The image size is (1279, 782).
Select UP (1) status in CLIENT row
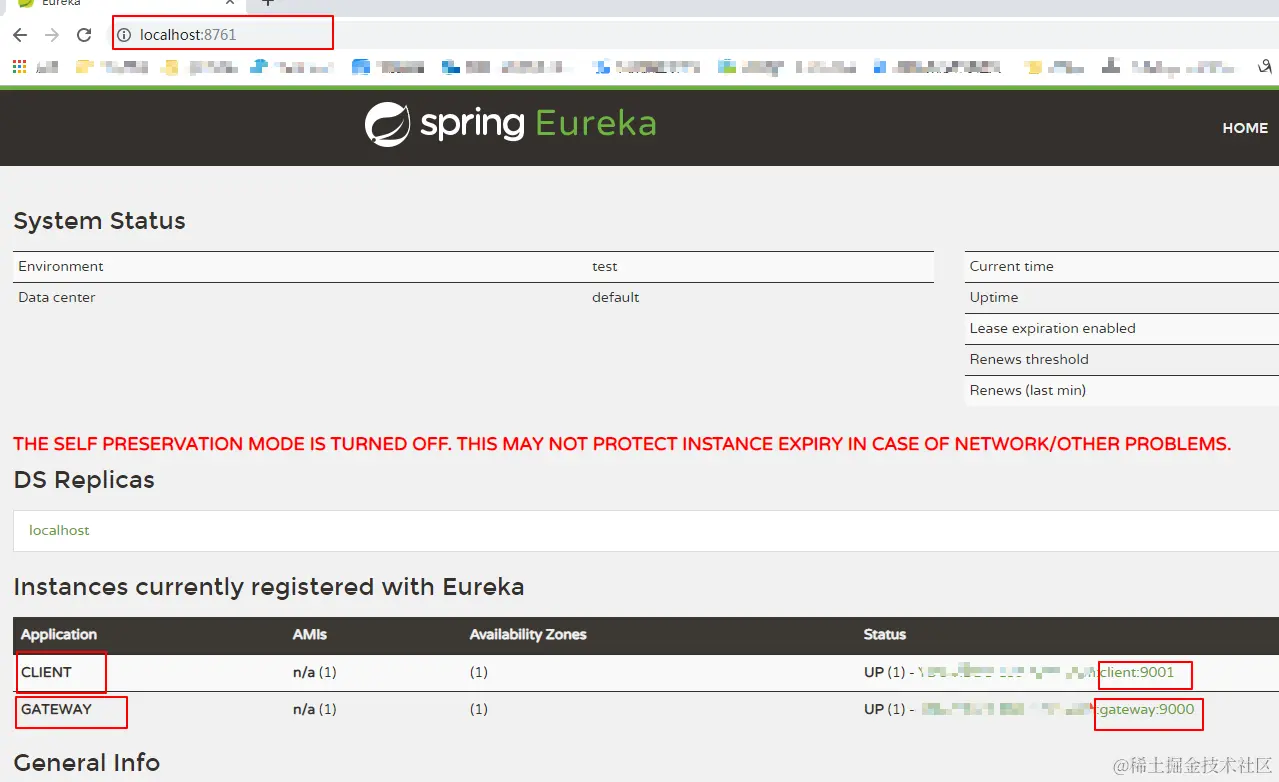pos(884,672)
